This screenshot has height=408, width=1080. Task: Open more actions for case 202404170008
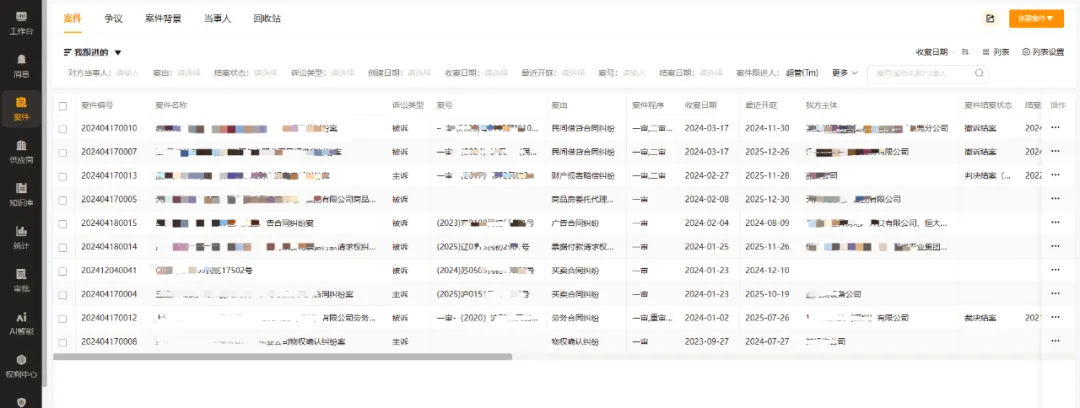pyautogui.click(x=1055, y=341)
